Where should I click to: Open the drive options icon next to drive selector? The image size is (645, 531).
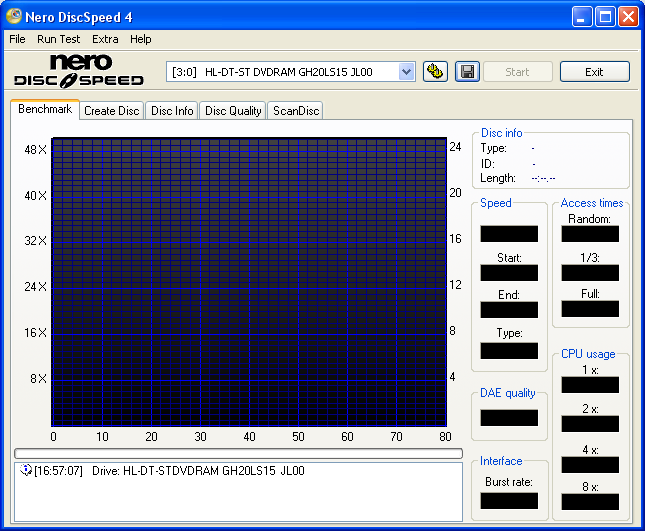click(435, 72)
